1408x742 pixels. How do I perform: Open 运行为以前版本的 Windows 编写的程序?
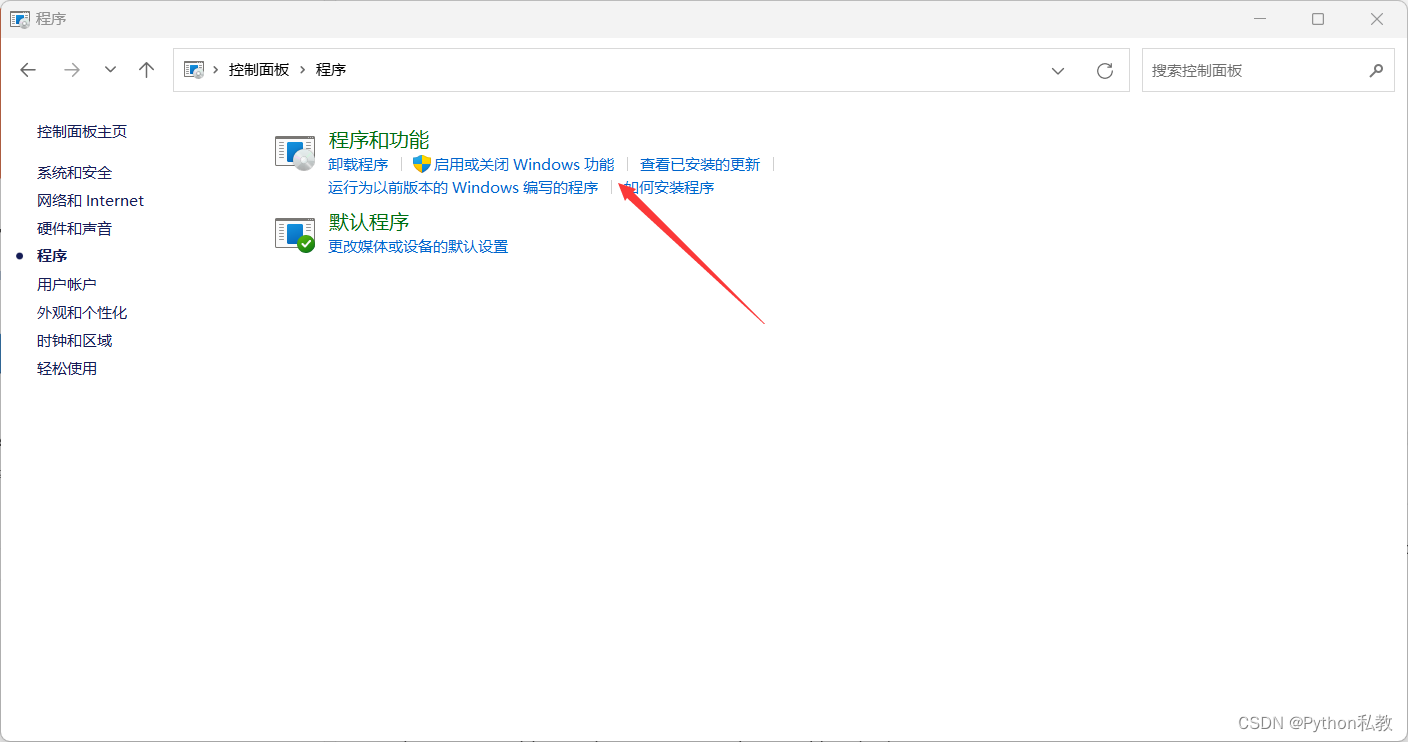[x=463, y=188]
